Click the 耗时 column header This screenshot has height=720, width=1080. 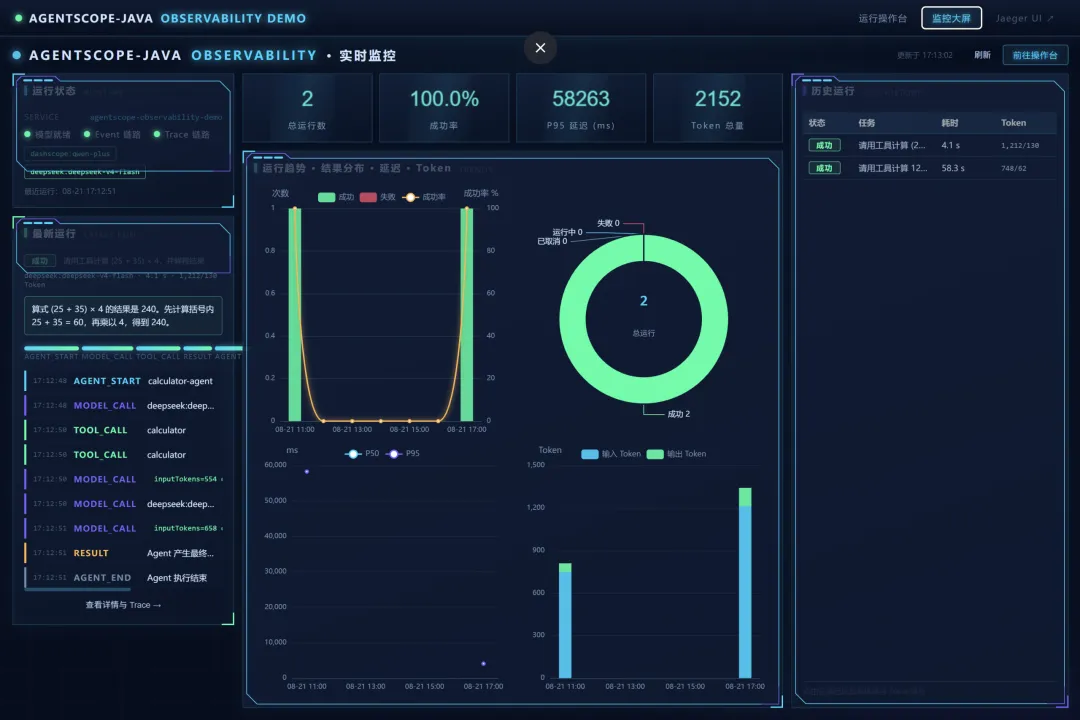point(950,123)
